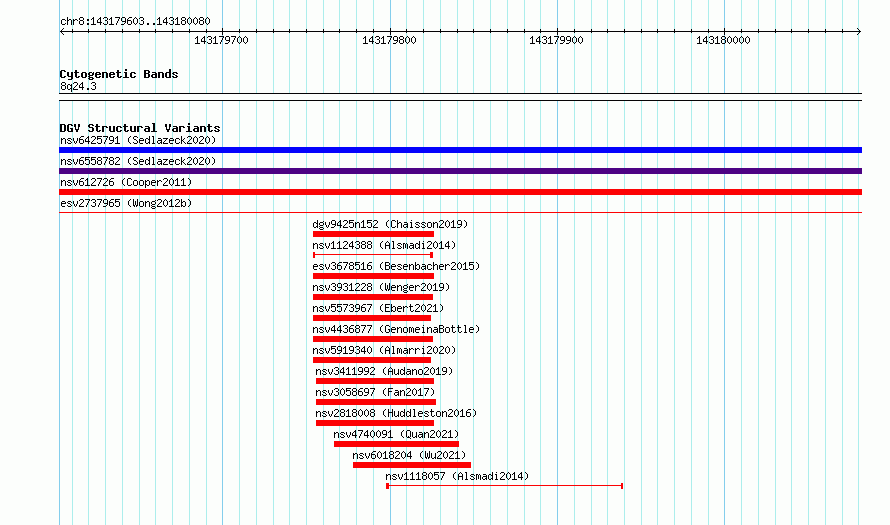Click the red nsv612726 Cooper2011 bar
This screenshot has width=890, height=525.
pyautogui.click(x=460, y=192)
